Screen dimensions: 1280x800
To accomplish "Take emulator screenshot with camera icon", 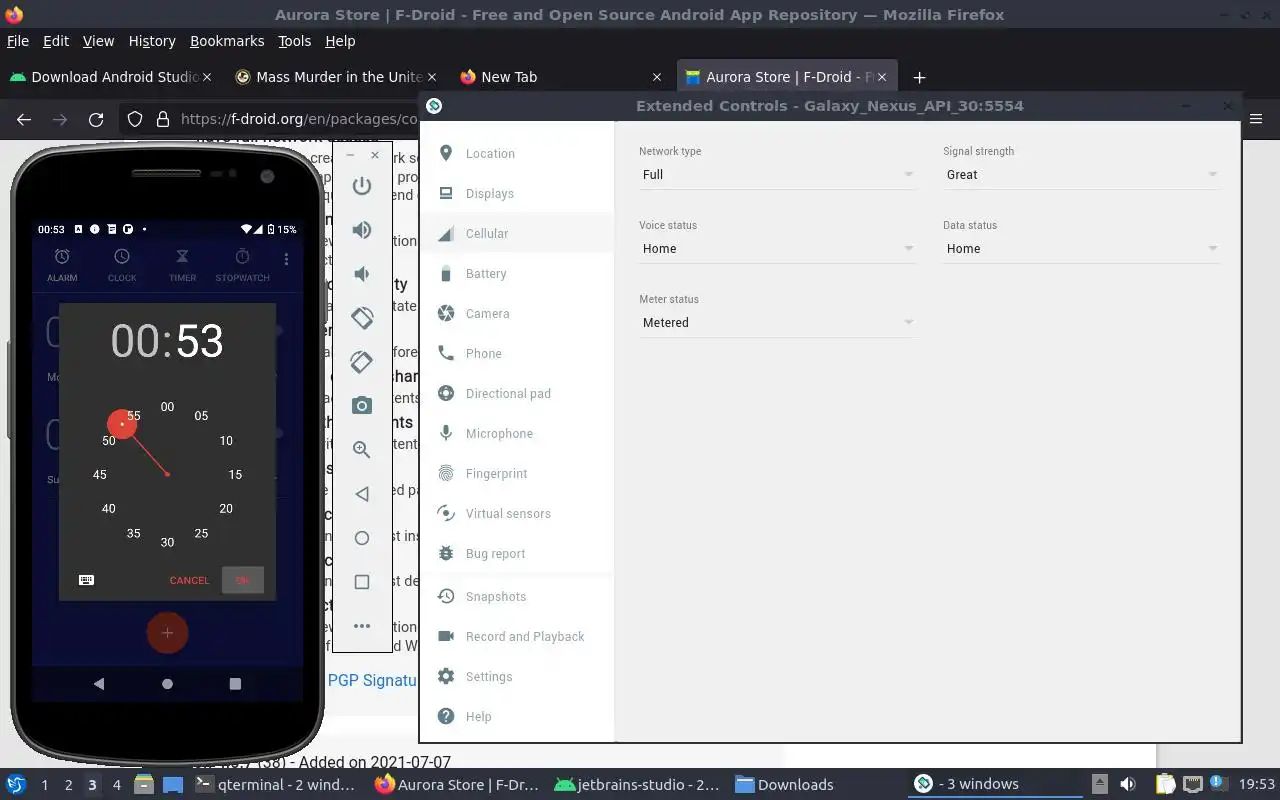I will 362,406.
